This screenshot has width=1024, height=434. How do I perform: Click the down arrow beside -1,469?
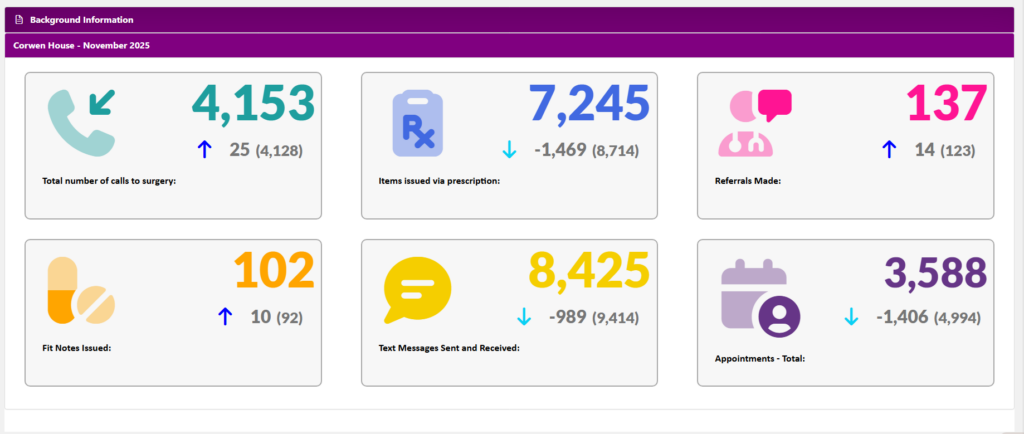coord(508,150)
